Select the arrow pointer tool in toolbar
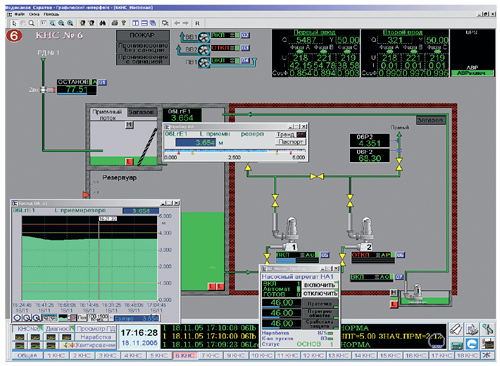This screenshot has width=500, height=366. (x=14, y=23)
